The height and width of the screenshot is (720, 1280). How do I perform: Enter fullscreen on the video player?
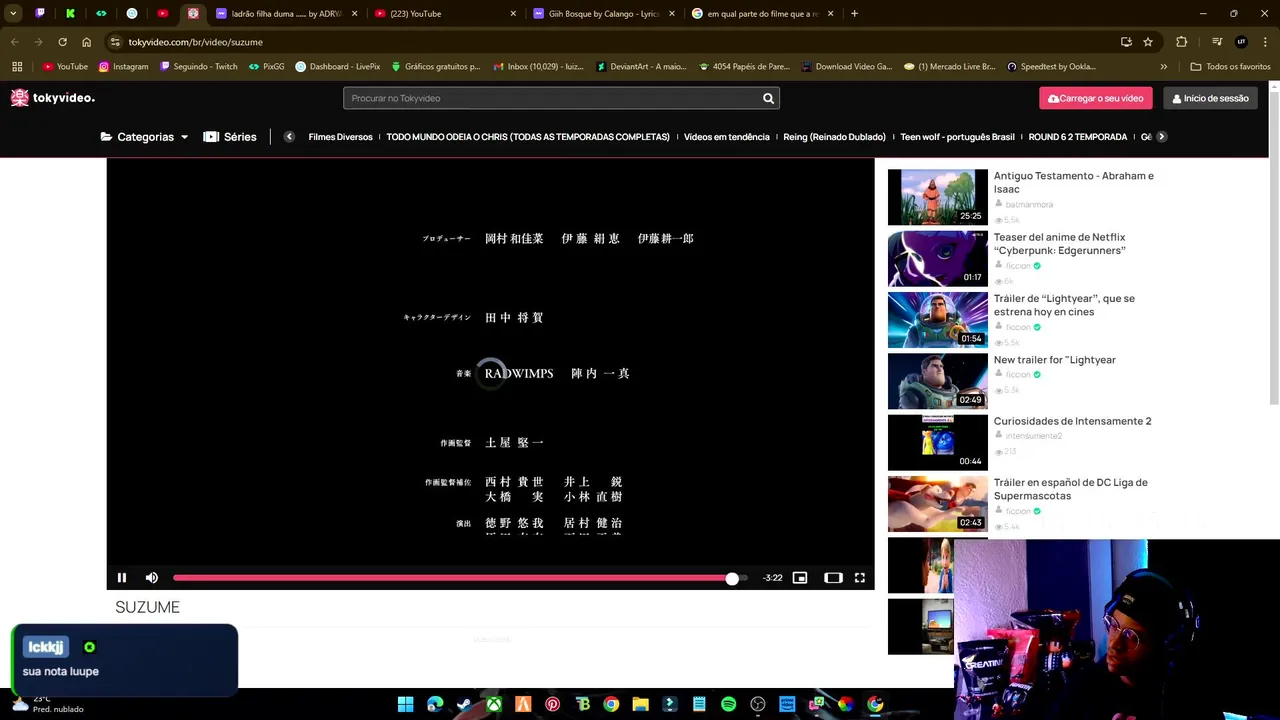click(x=860, y=578)
